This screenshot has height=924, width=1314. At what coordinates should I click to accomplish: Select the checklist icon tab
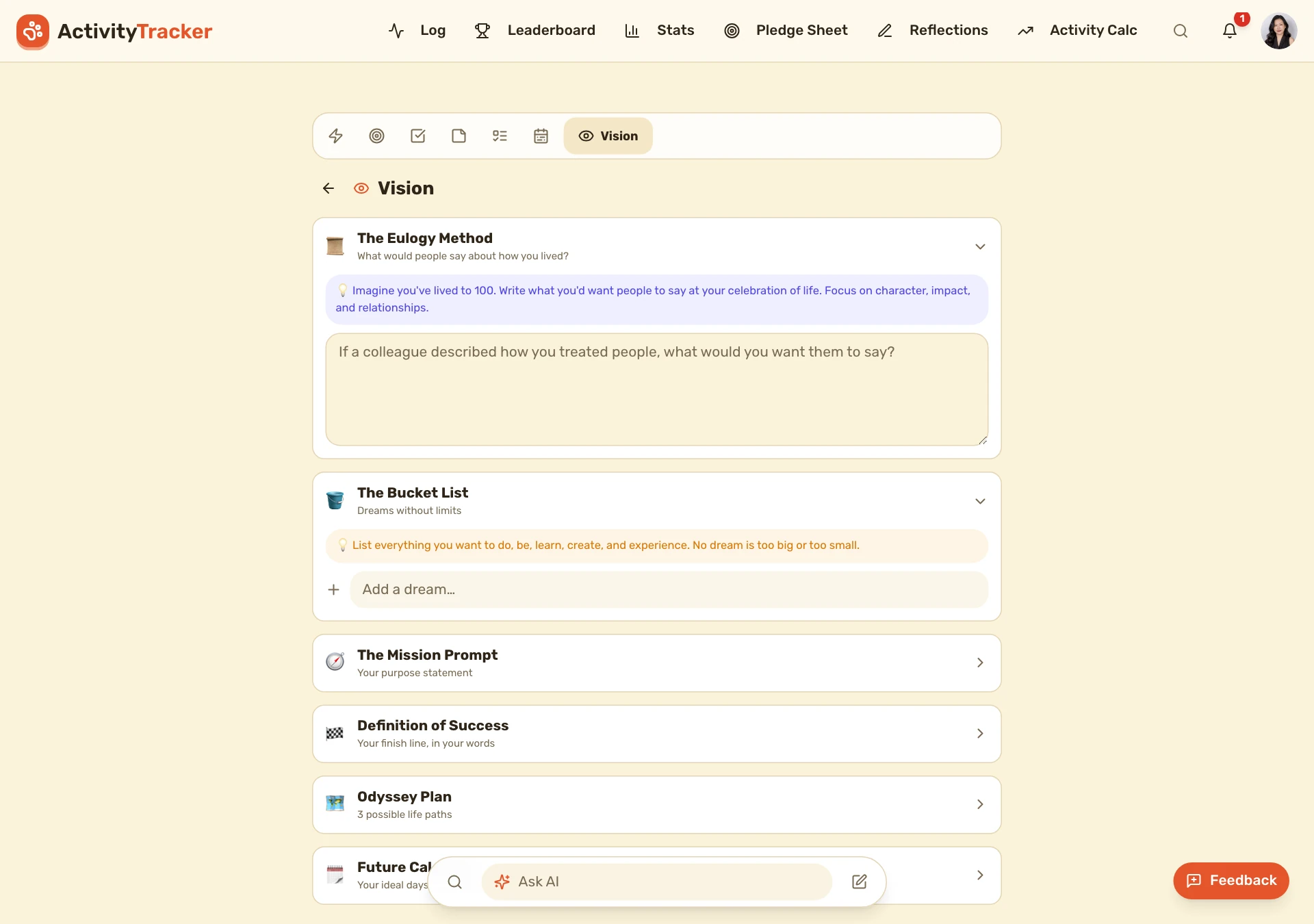pyautogui.click(x=500, y=136)
